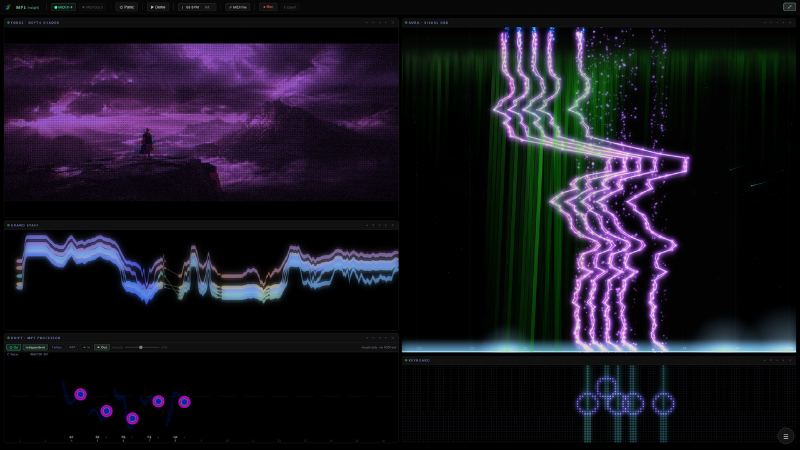The width and height of the screenshot is (800, 450).
Task: Open the hamburger menu at bottom right
Action: [x=786, y=436]
